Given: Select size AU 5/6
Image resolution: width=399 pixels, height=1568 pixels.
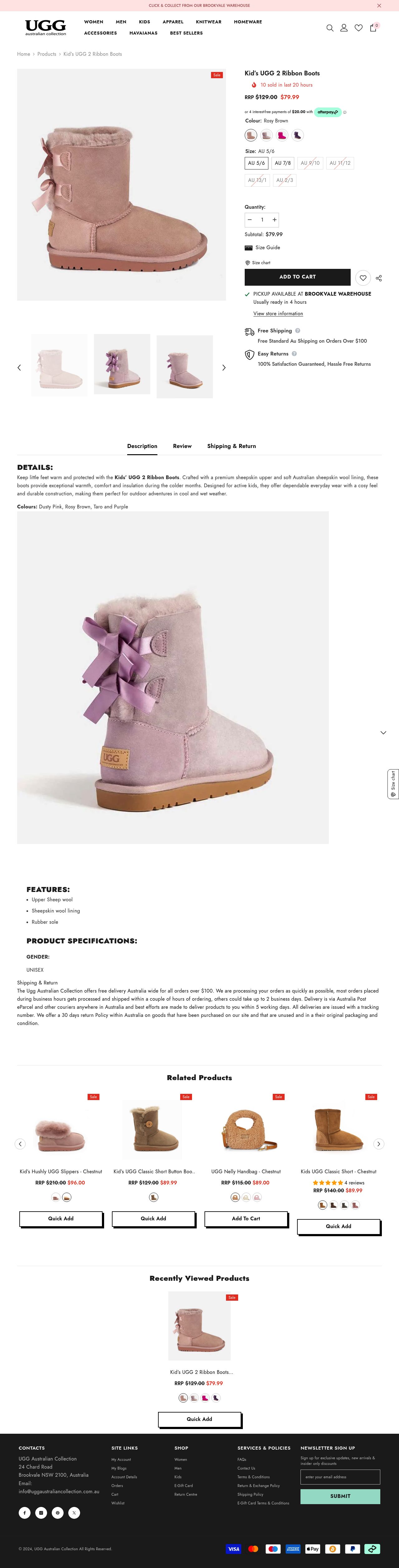Looking at the screenshot, I should tap(257, 163).
